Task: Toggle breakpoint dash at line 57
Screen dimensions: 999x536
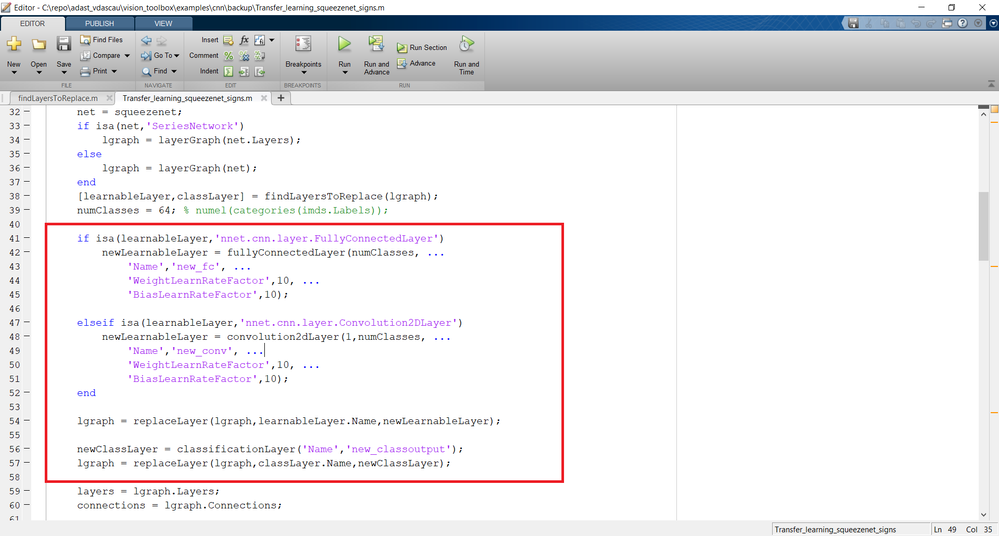Action: click(x=27, y=463)
